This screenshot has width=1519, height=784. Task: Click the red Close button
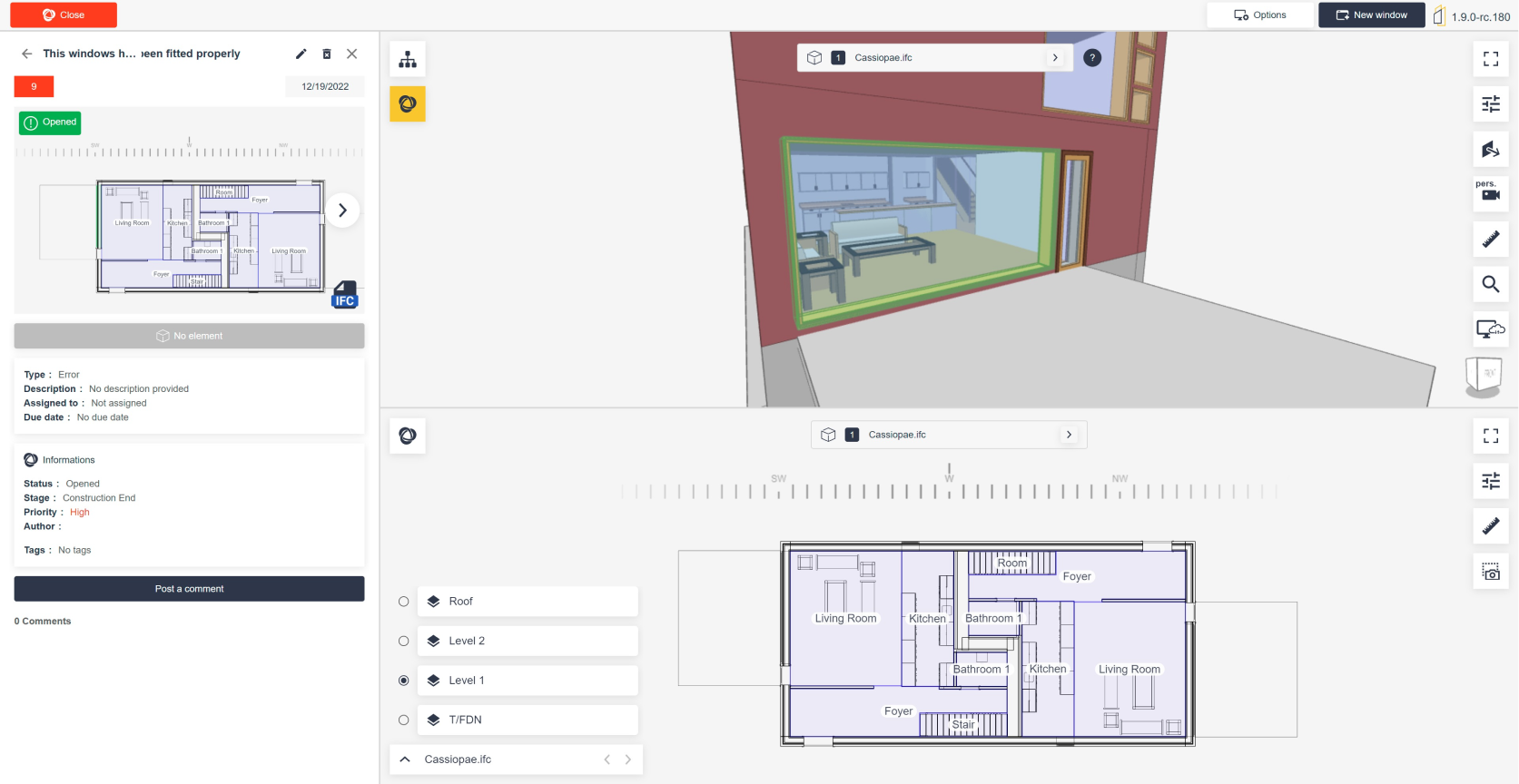click(x=64, y=15)
